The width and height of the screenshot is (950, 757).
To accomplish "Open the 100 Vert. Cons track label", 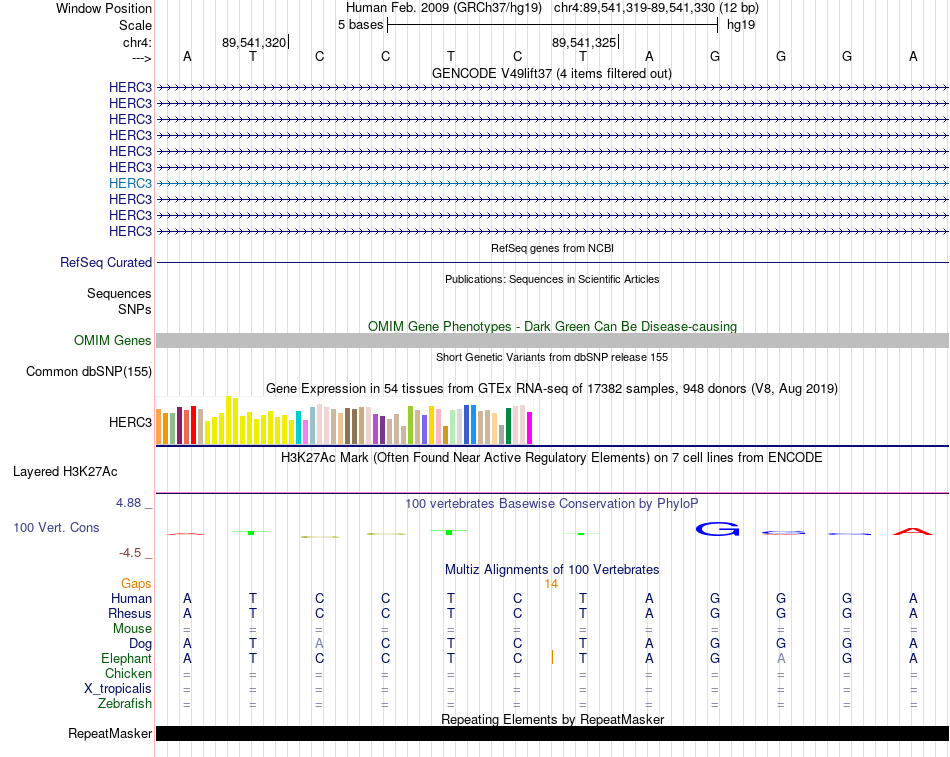I will 56,527.
